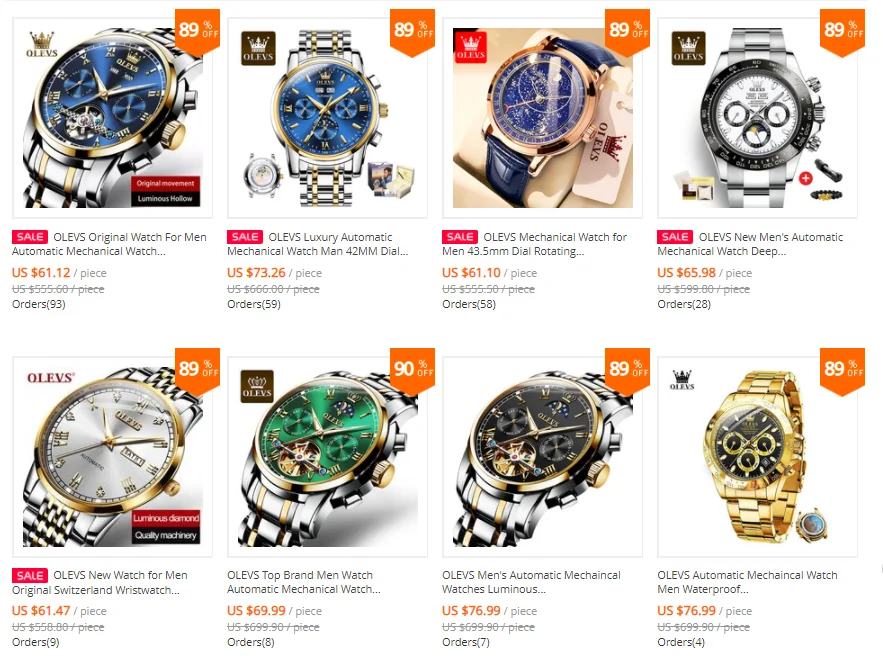Viewport: 883px width, 661px height.
Task: Click the 90% OFF badge on green watch
Action: (x=412, y=371)
